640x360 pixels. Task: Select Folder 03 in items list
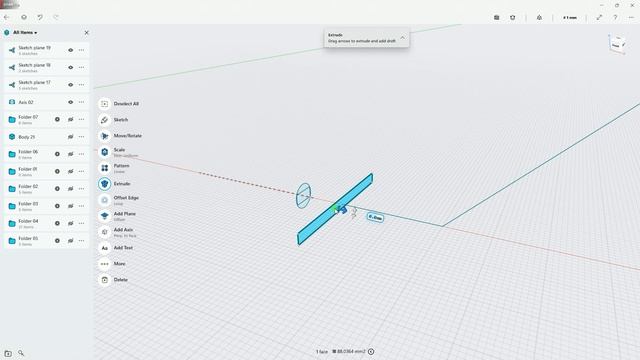46,206
